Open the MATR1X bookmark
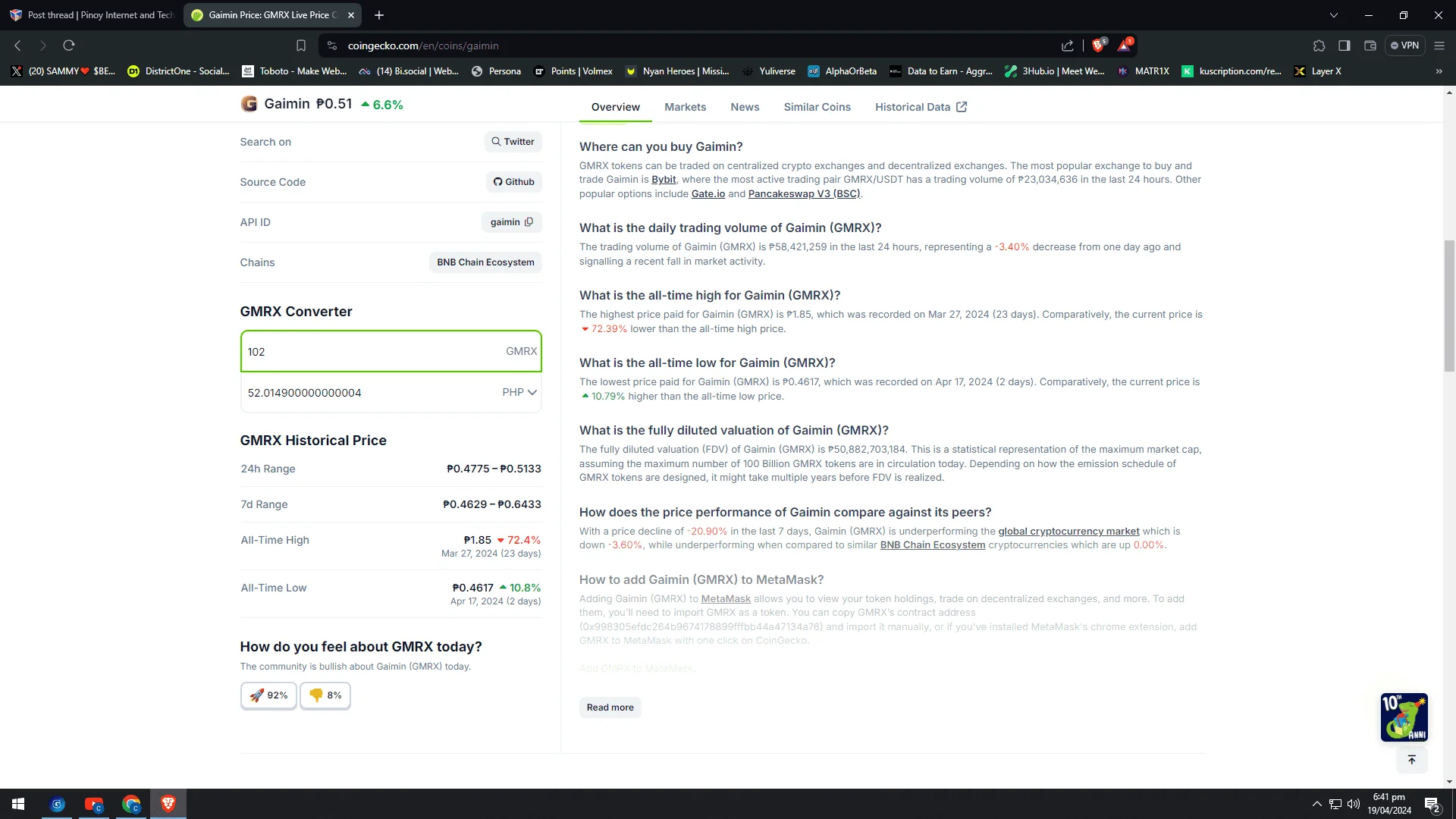This screenshot has height=819, width=1456. (1144, 71)
